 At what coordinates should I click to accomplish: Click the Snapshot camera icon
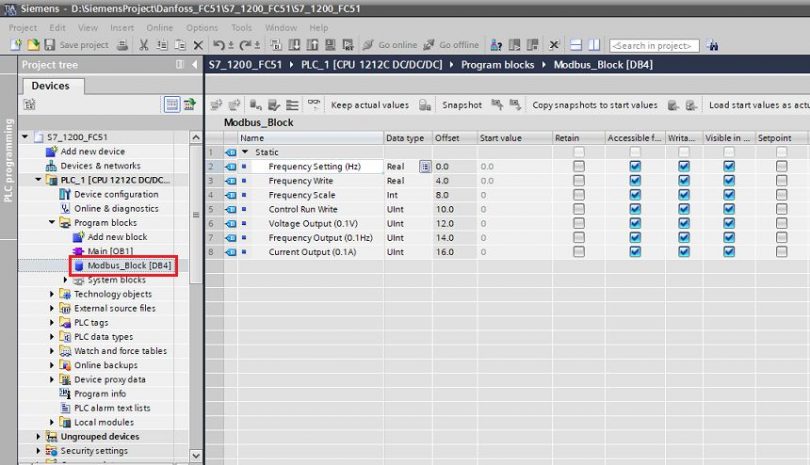(x=425, y=105)
